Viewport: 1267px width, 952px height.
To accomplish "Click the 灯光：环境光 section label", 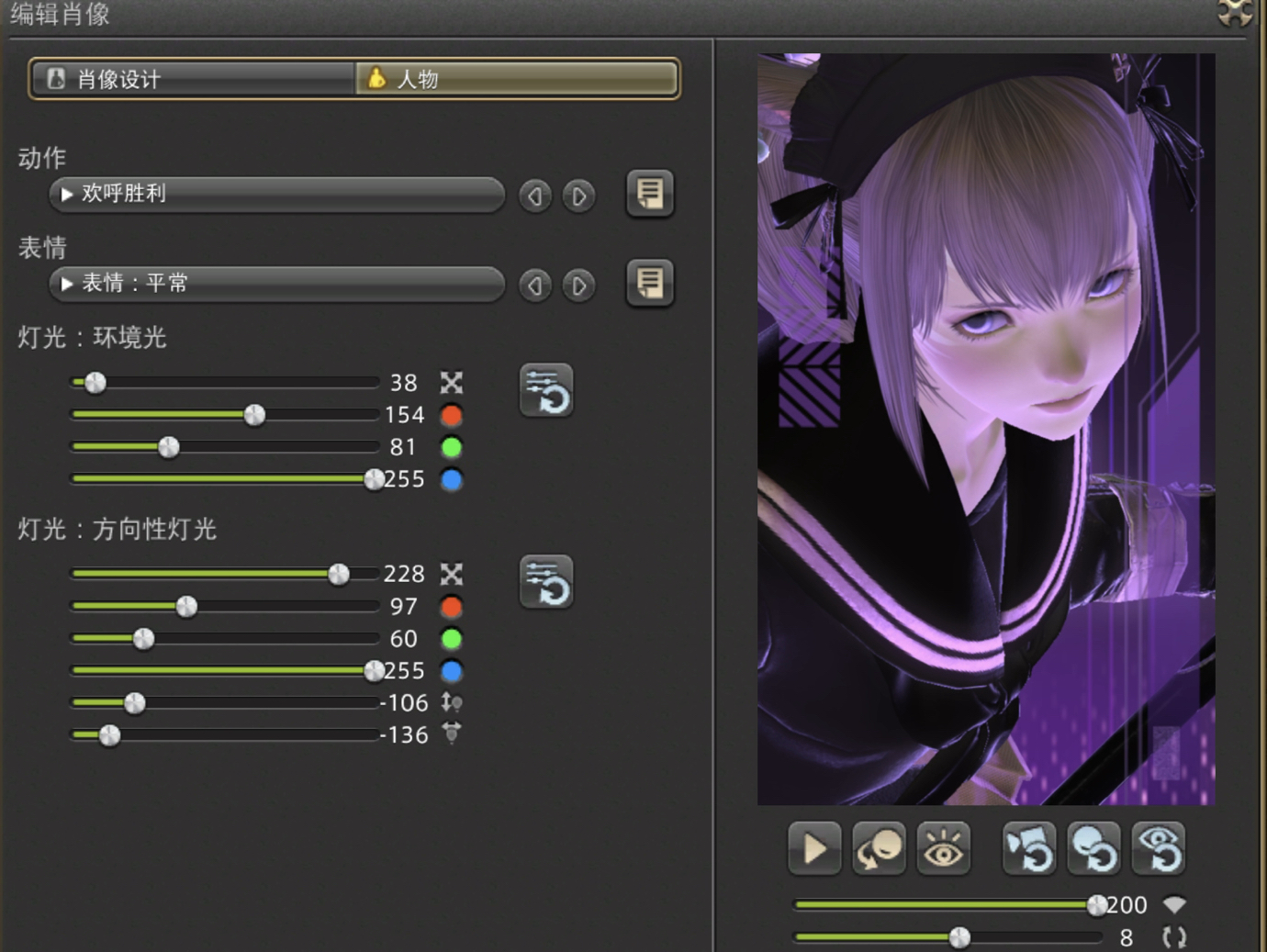I will (92, 338).
